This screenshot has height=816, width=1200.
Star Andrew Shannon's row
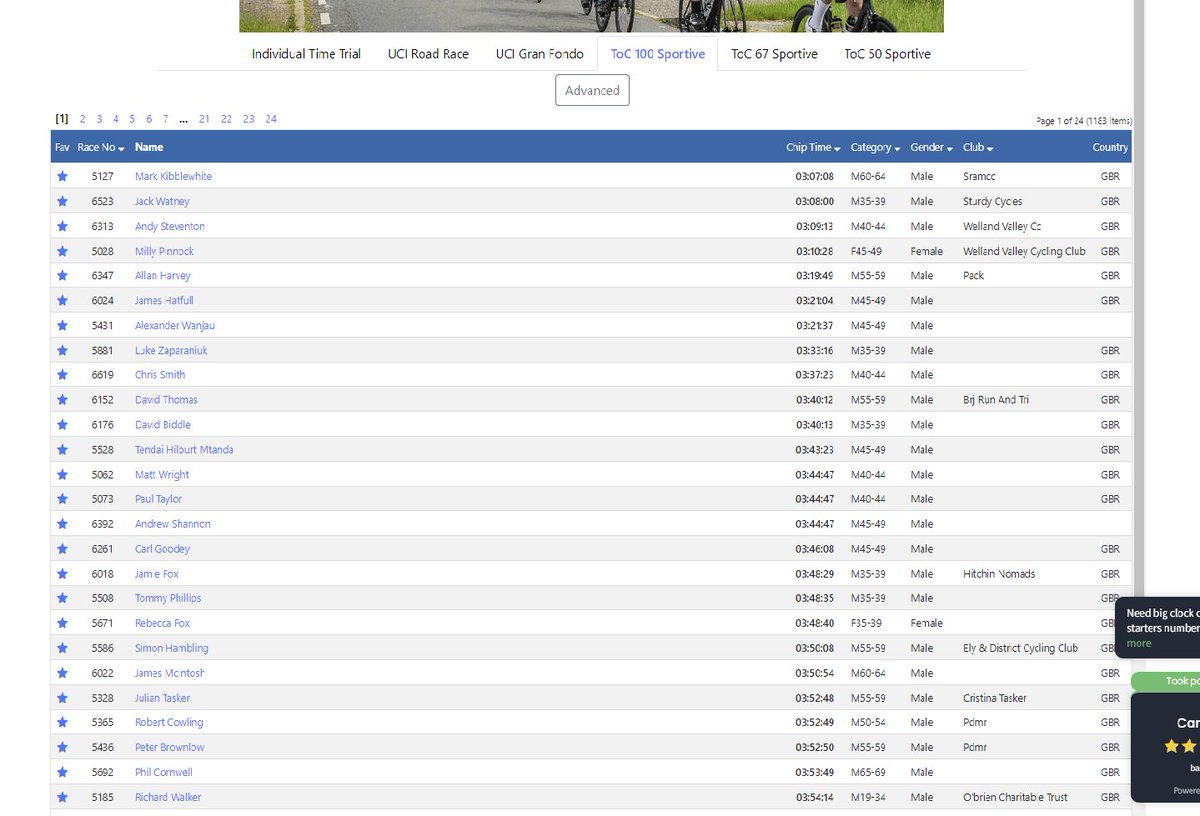click(62, 523)
